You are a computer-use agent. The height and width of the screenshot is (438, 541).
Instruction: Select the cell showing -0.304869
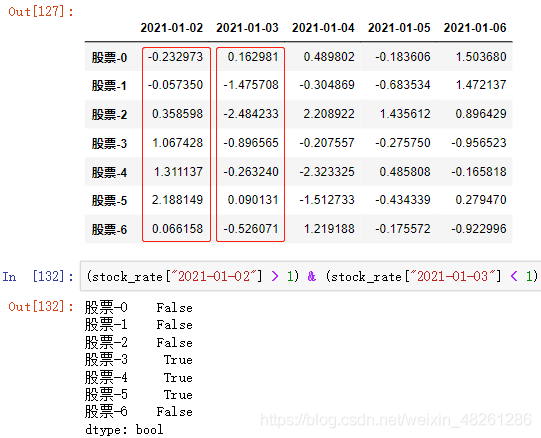pyautogui.click(x=327, y=85)
